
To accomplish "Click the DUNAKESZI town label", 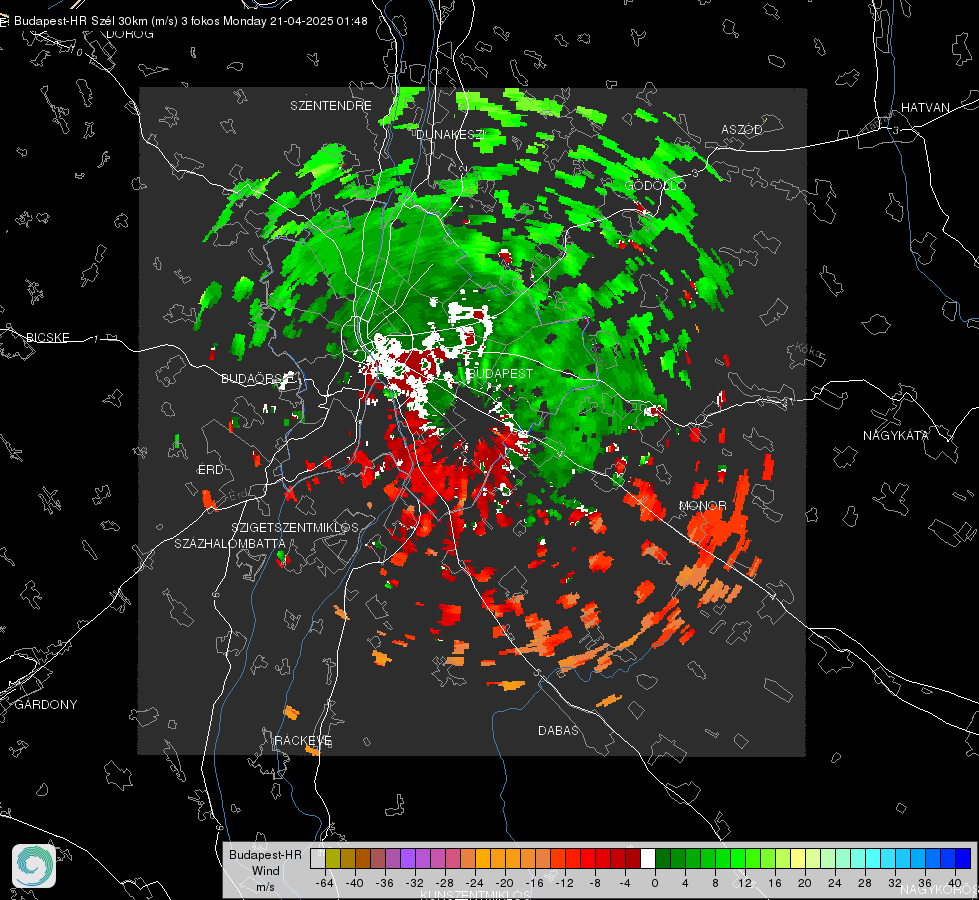I will [450, 134].
